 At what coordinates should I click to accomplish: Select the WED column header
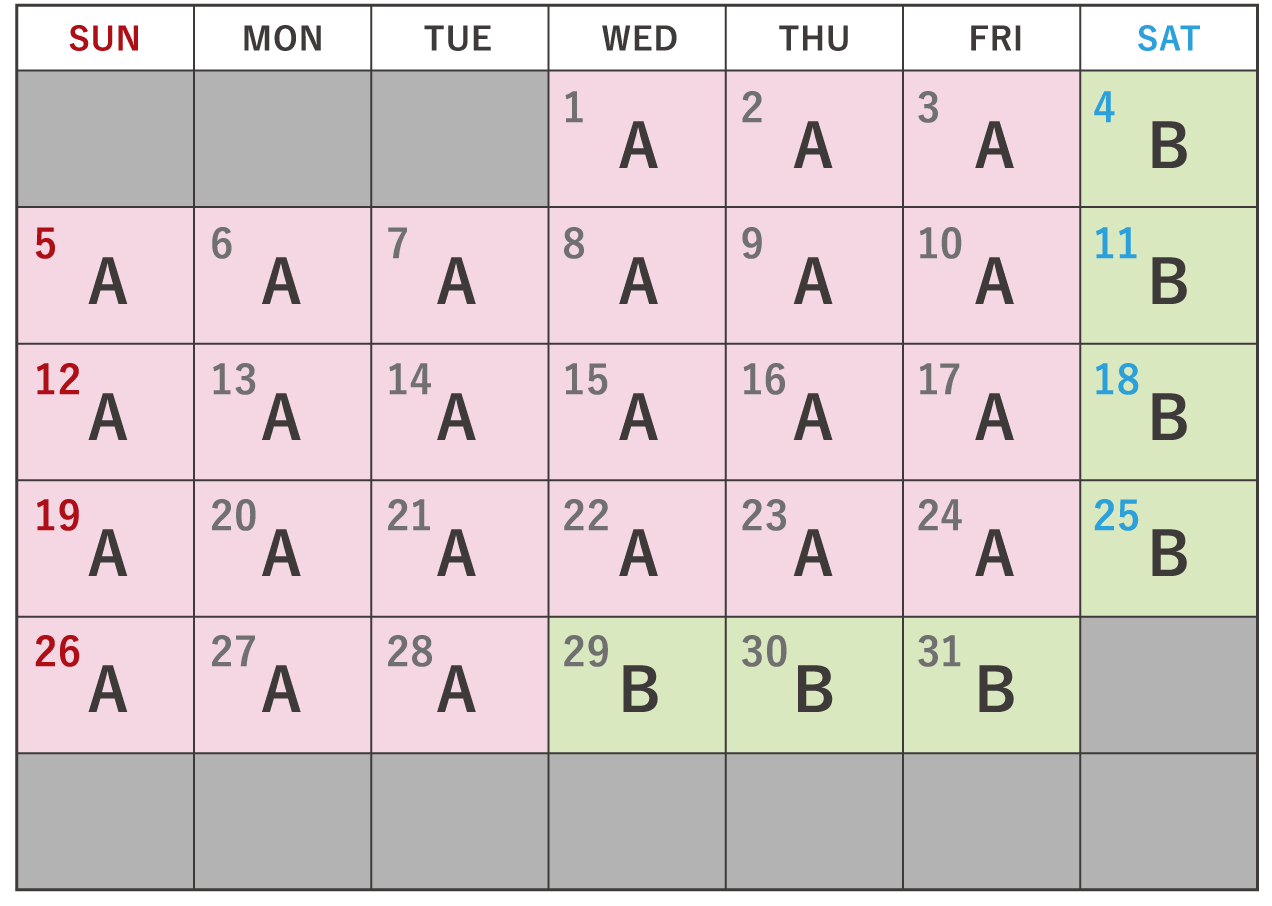click(637, 39)
